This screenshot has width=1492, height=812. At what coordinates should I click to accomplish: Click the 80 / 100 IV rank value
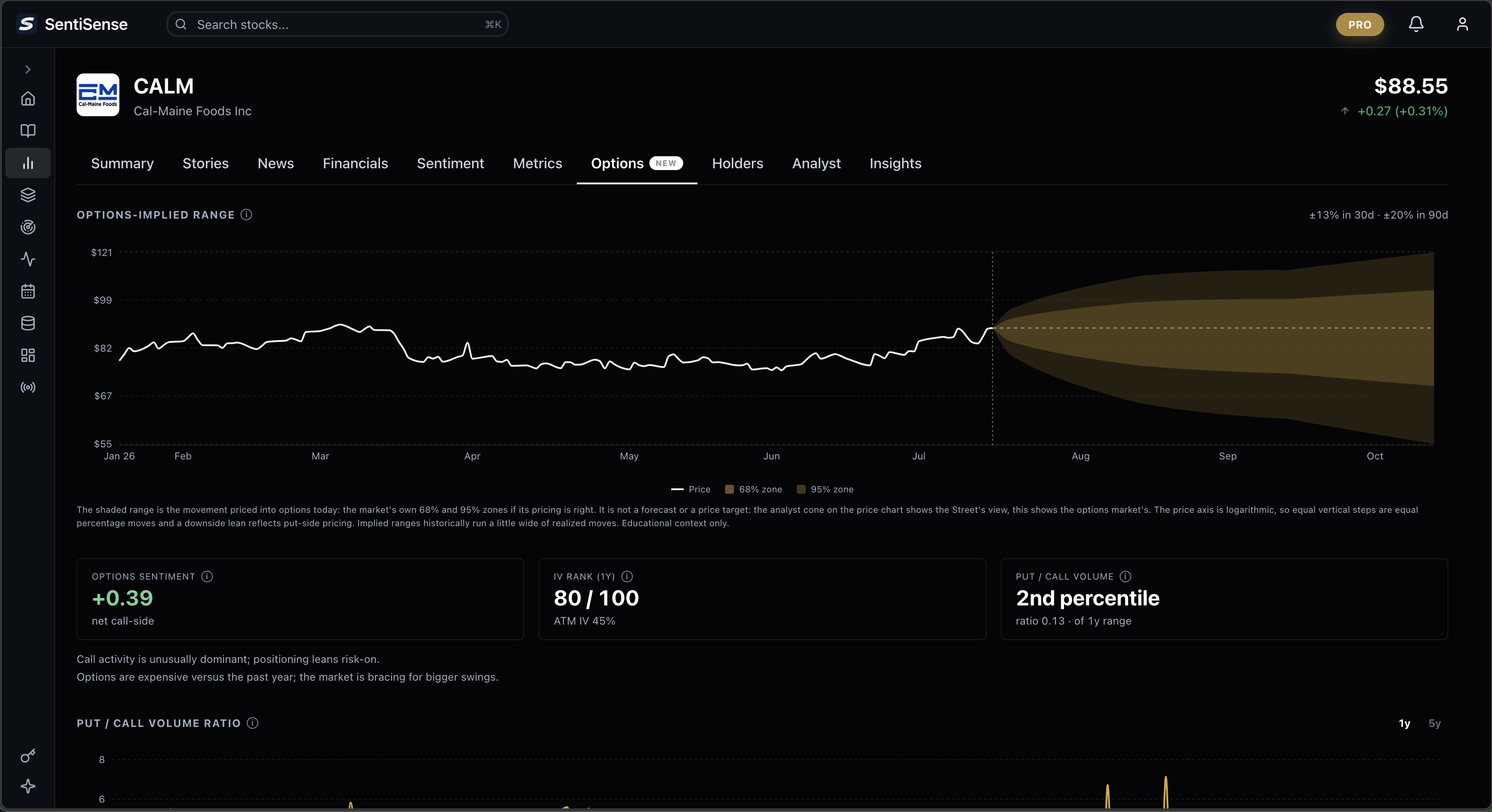point(596,598)
